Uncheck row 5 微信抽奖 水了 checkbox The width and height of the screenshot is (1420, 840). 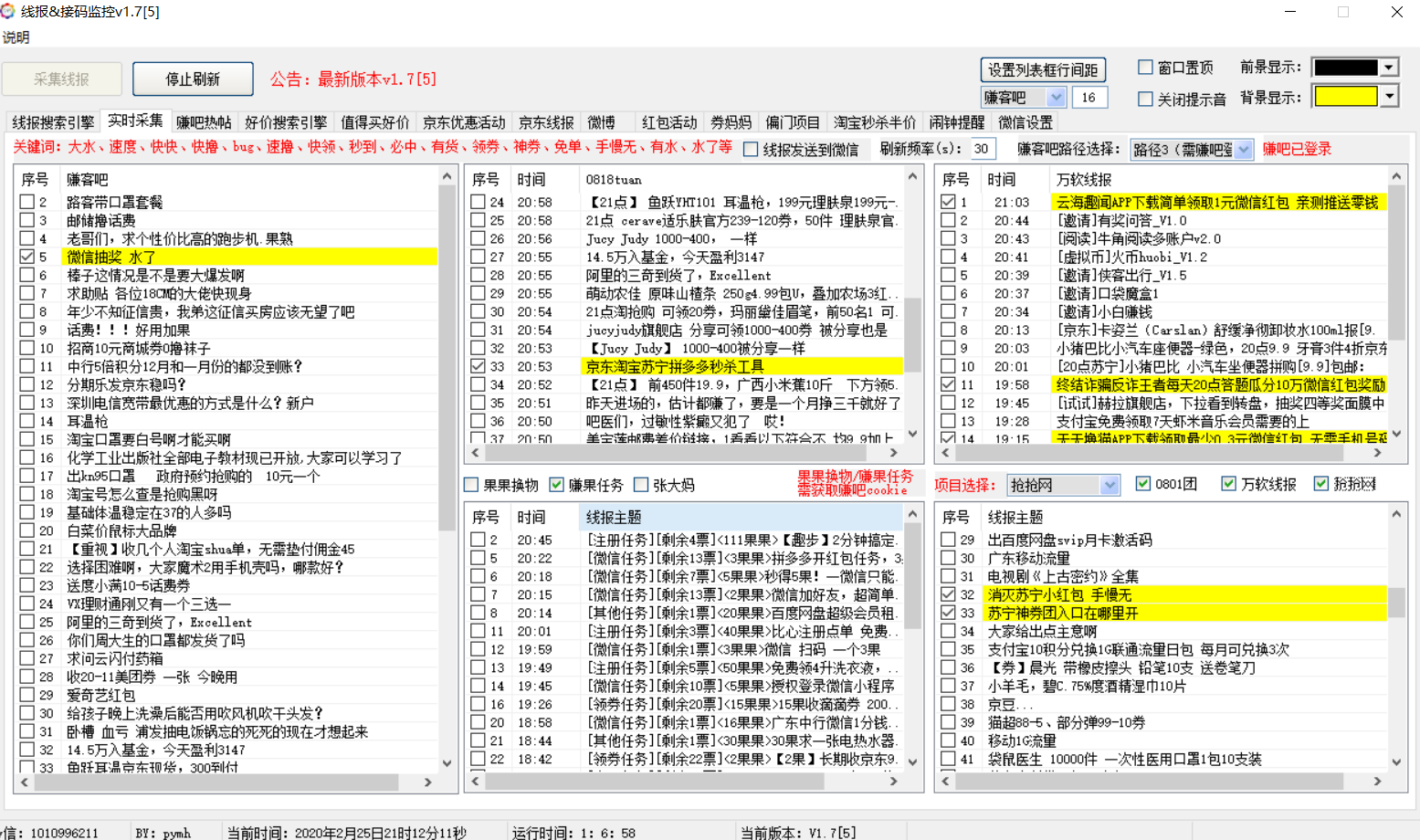(x=27, y=257)
